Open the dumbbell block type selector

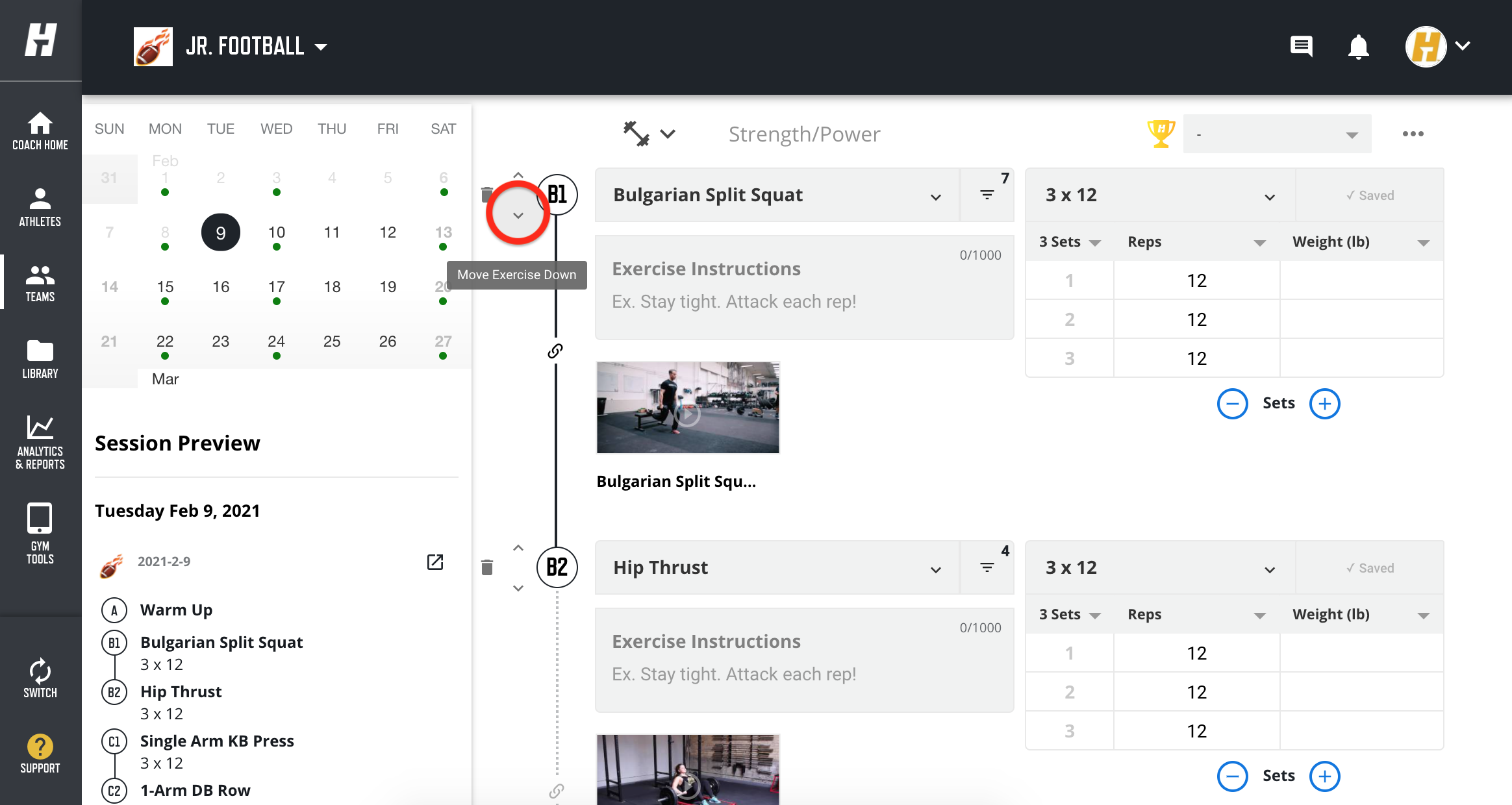(649, 134)
